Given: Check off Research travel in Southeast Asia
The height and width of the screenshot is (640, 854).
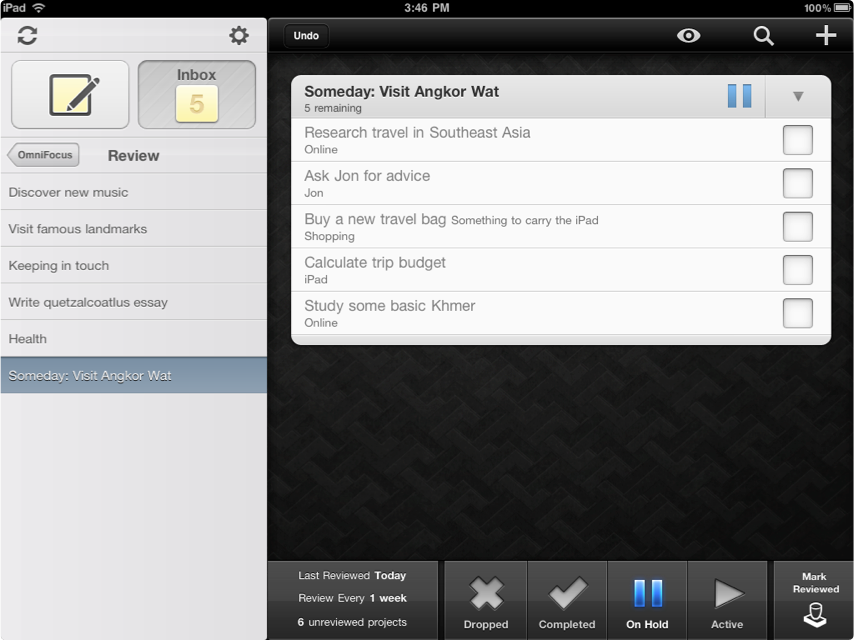Looking at the screenshot, I should point(797,140).
